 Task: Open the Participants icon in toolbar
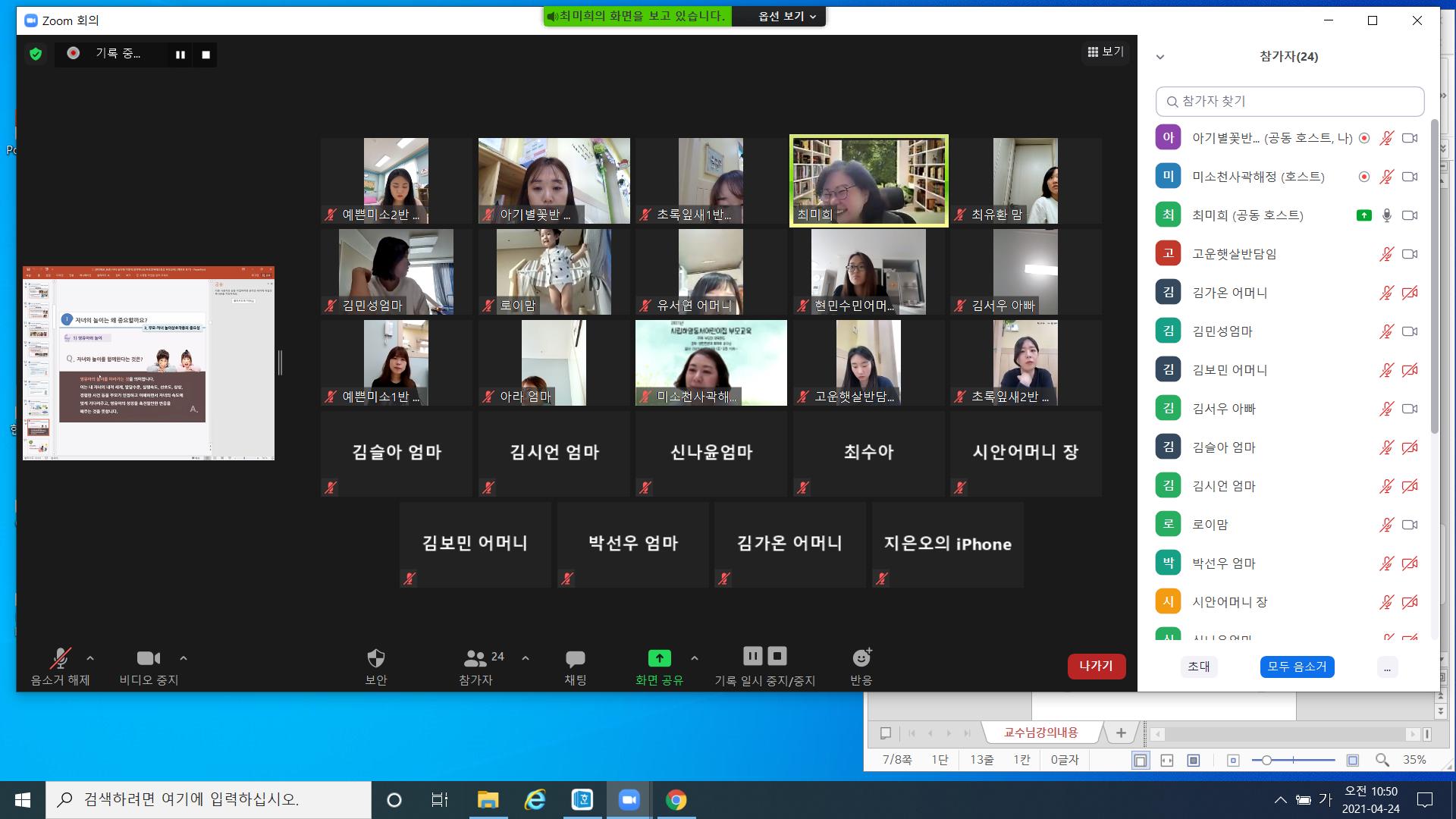475,658
